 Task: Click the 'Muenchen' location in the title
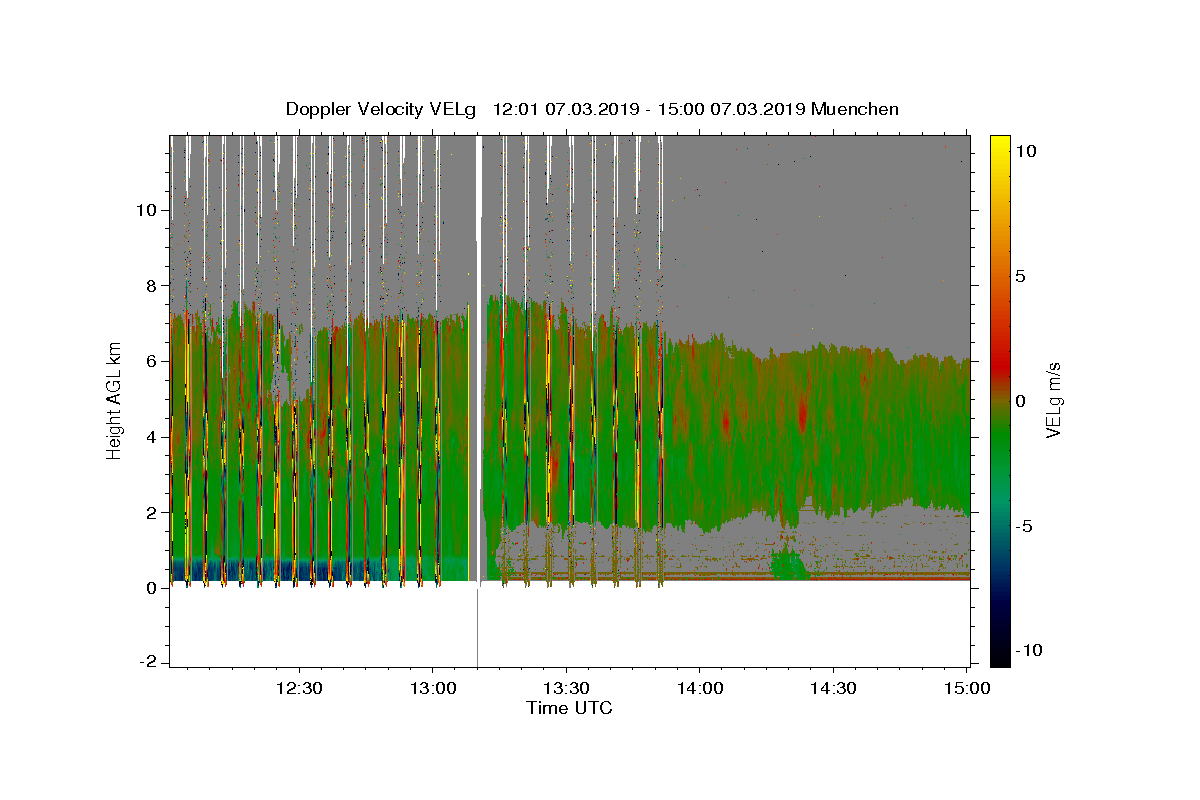[x=855, y=109]
